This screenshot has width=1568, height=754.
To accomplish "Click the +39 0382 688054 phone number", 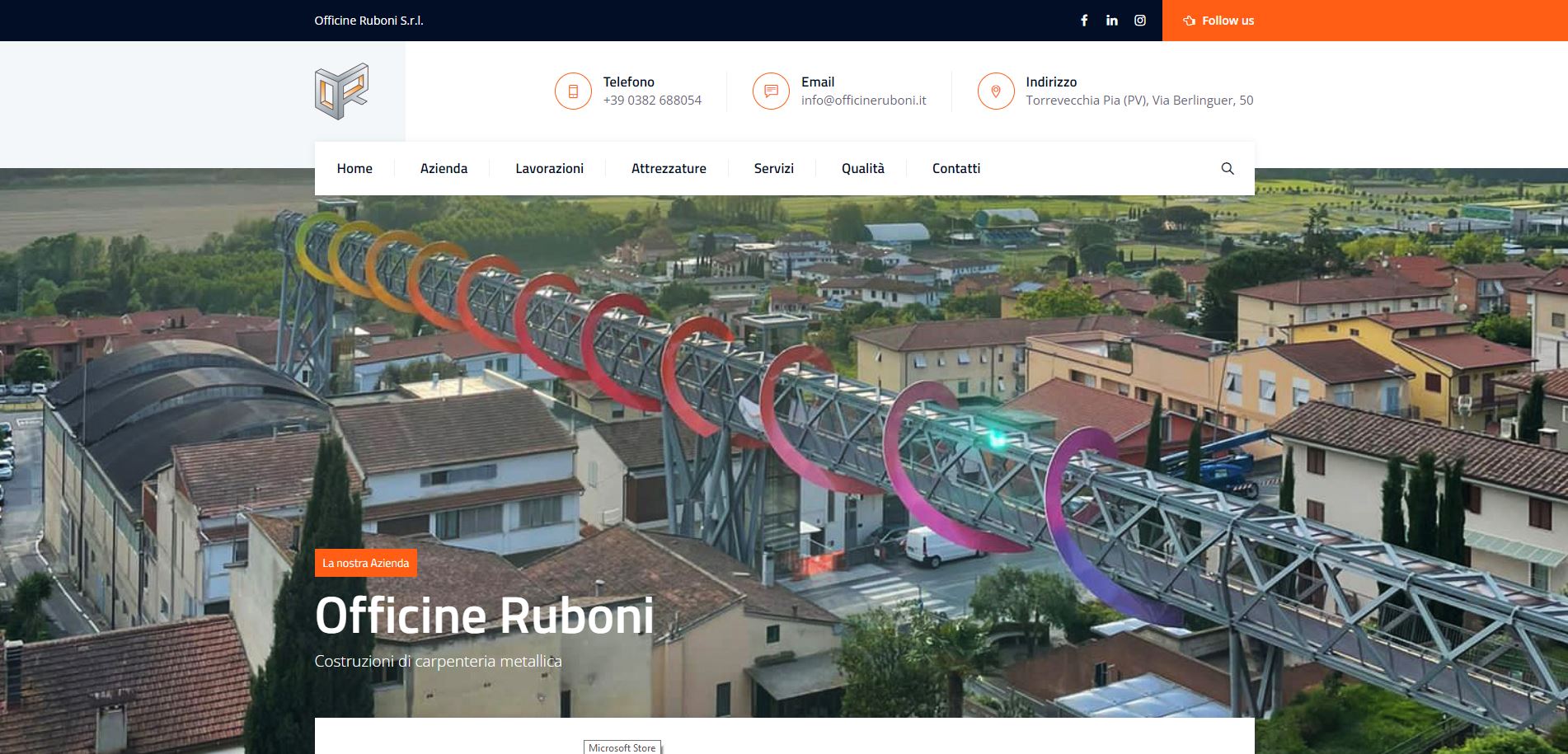I will [x=652, y=101].
